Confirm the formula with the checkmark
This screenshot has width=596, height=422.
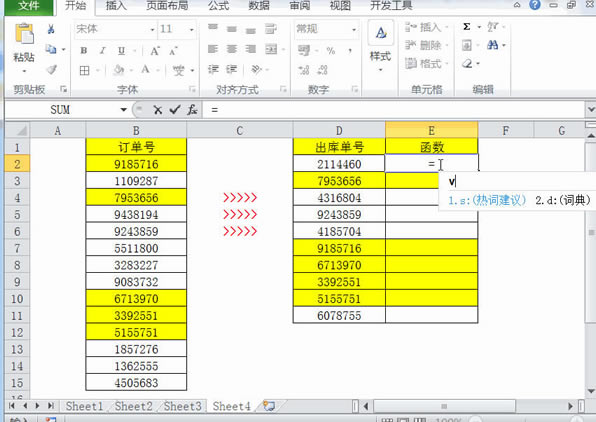[175, 110]
